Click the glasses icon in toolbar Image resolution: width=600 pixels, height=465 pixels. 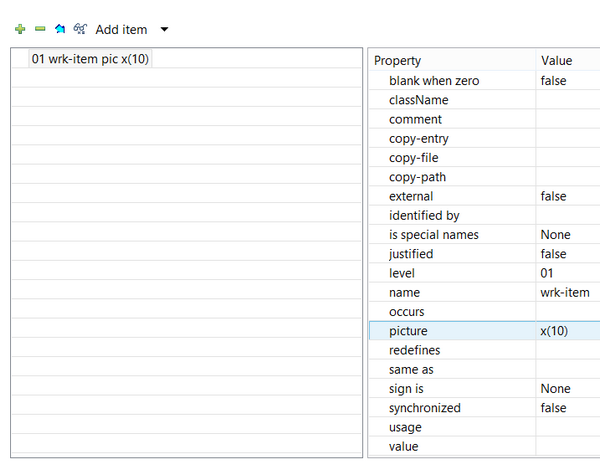(x=79, y=30)
